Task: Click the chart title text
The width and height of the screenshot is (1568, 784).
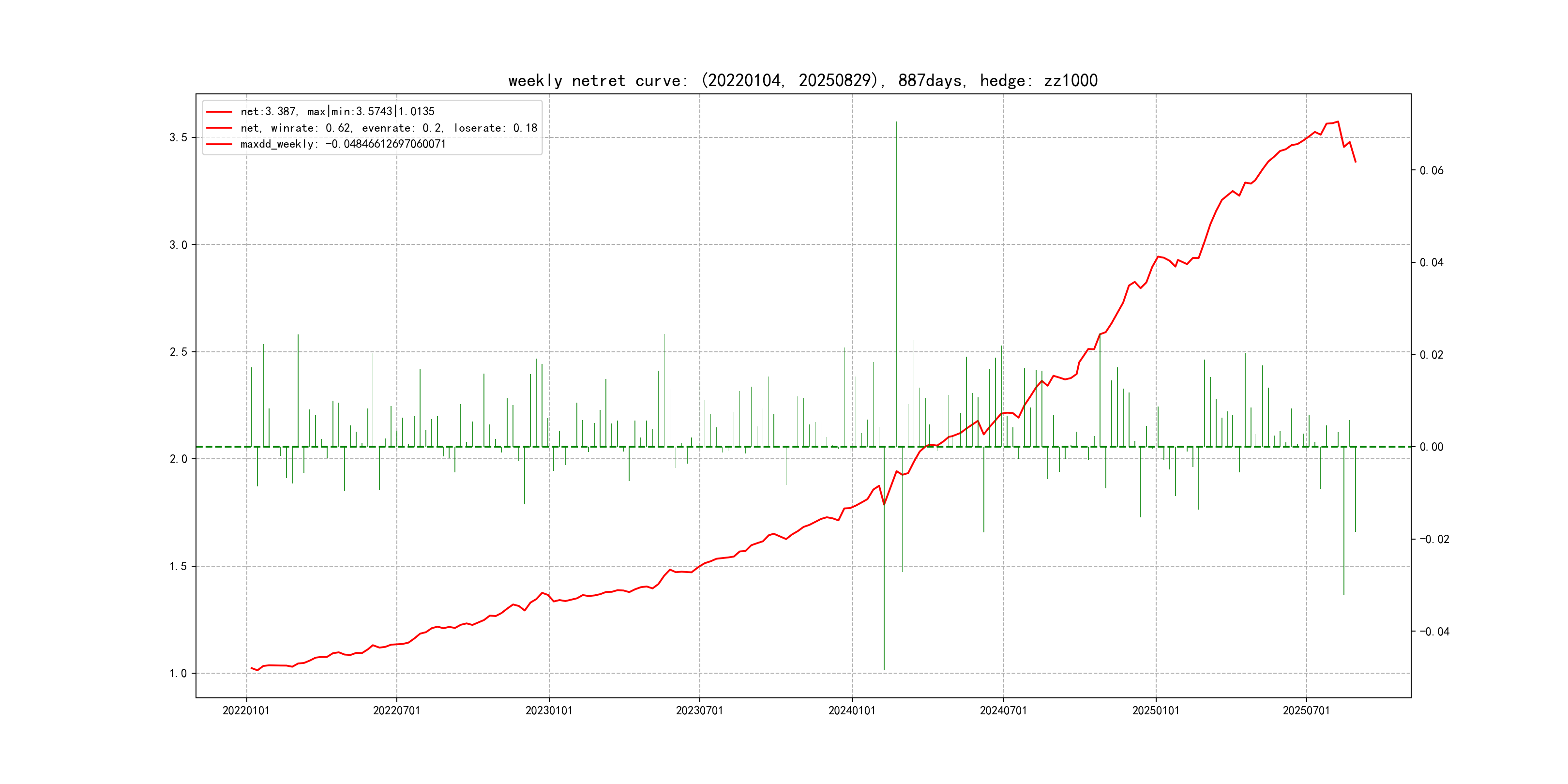Action: [802, 80]
